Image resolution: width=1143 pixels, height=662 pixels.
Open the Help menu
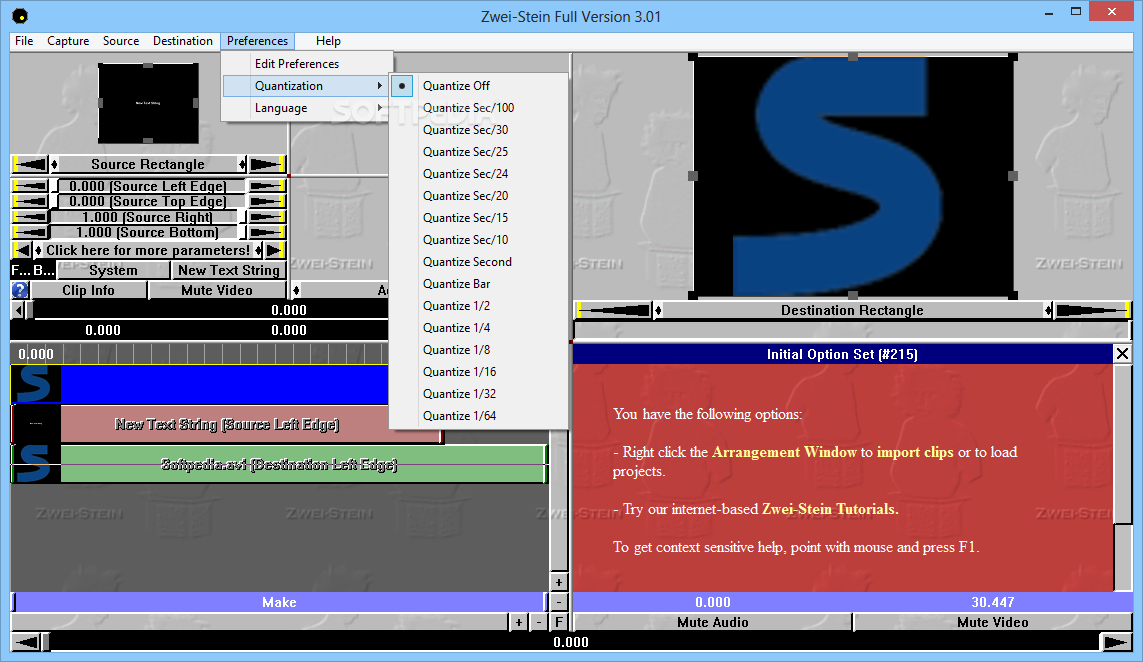pos(328,41)
